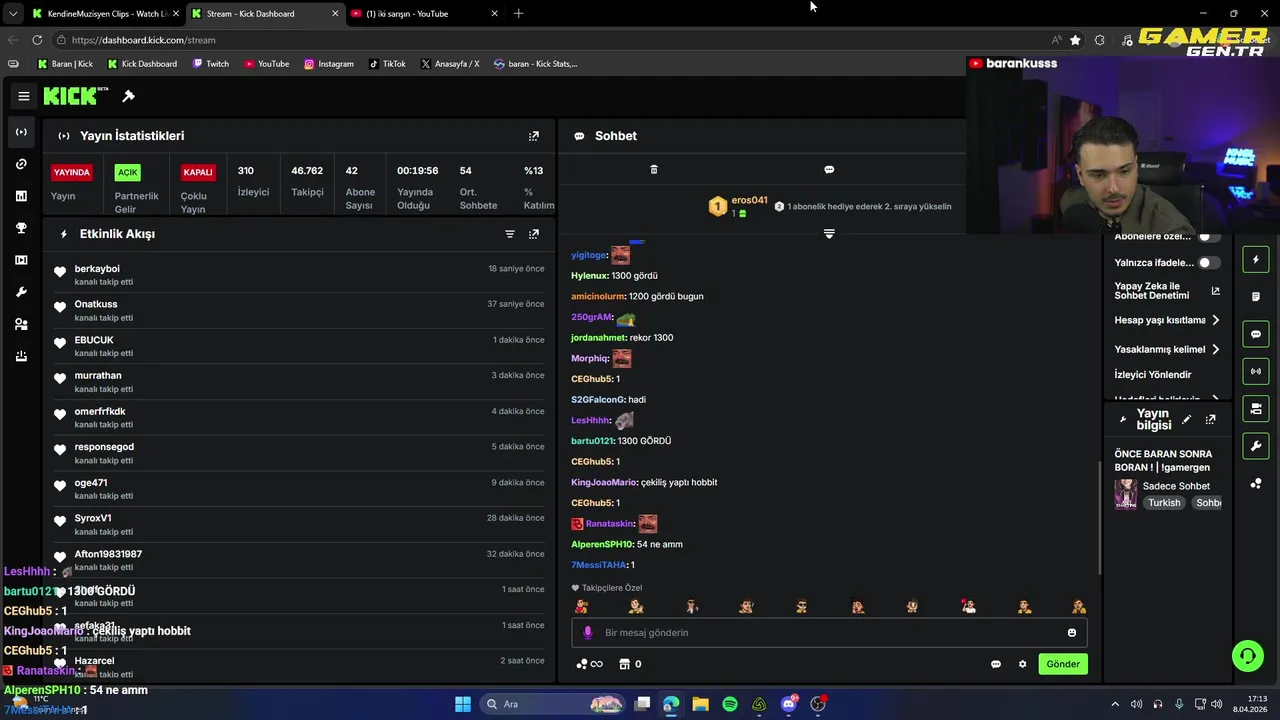Send message with Gönder button
Image resolution: width=1280 pixels, height=720 pixels.
(x=1063, y=664)
